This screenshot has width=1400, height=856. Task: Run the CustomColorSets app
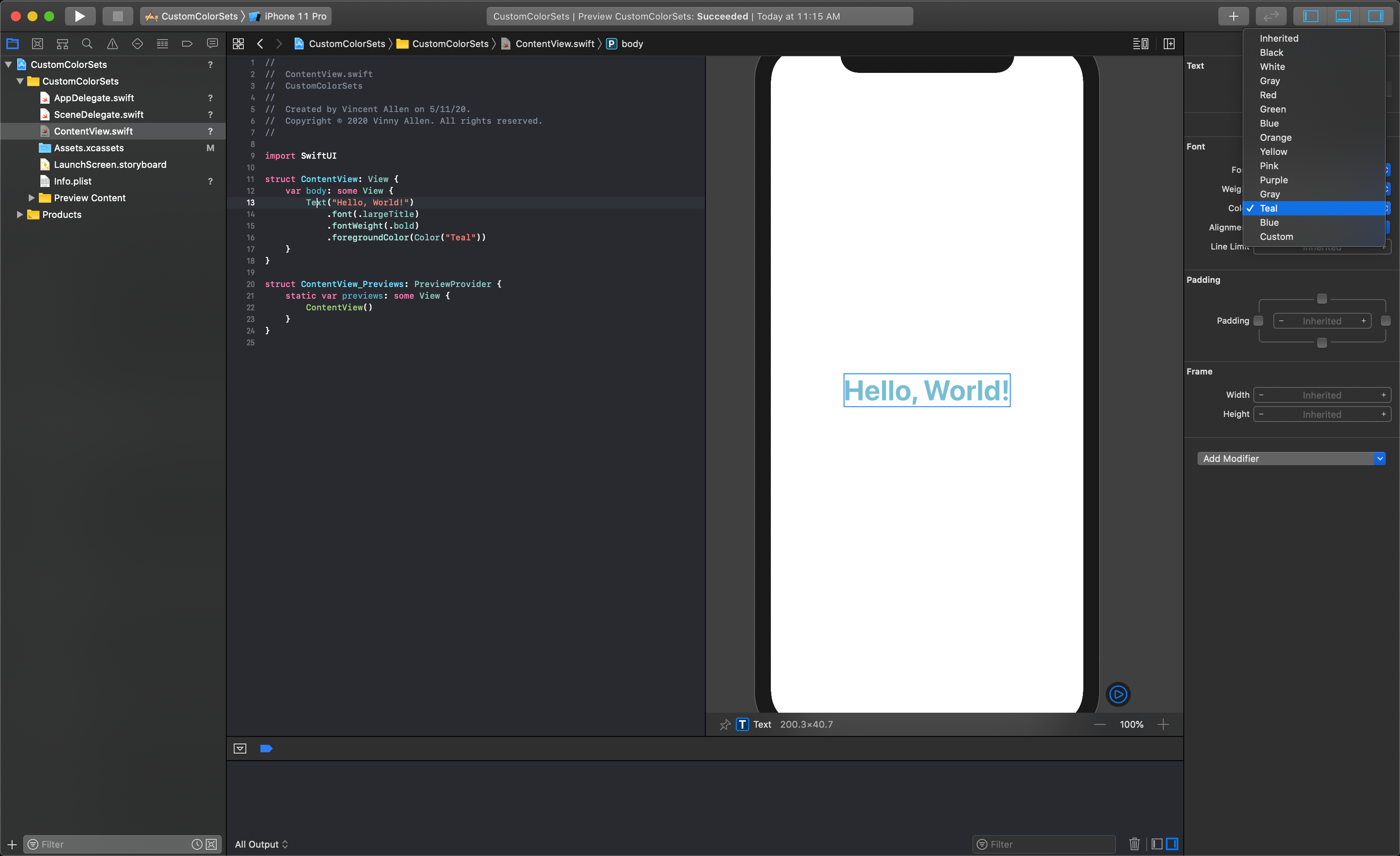click(80, 16)
